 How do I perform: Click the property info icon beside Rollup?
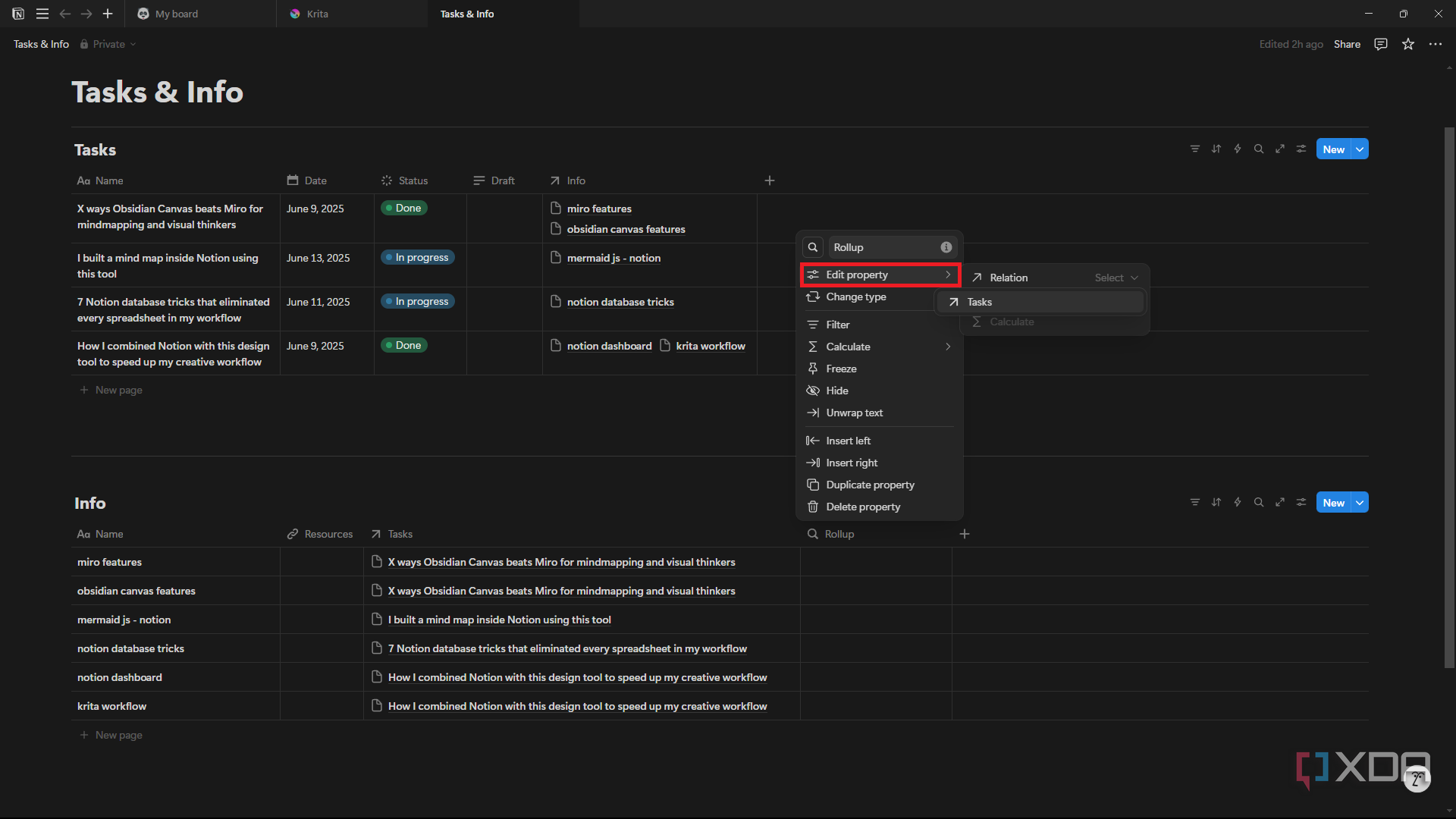click(x=946, y=247)
